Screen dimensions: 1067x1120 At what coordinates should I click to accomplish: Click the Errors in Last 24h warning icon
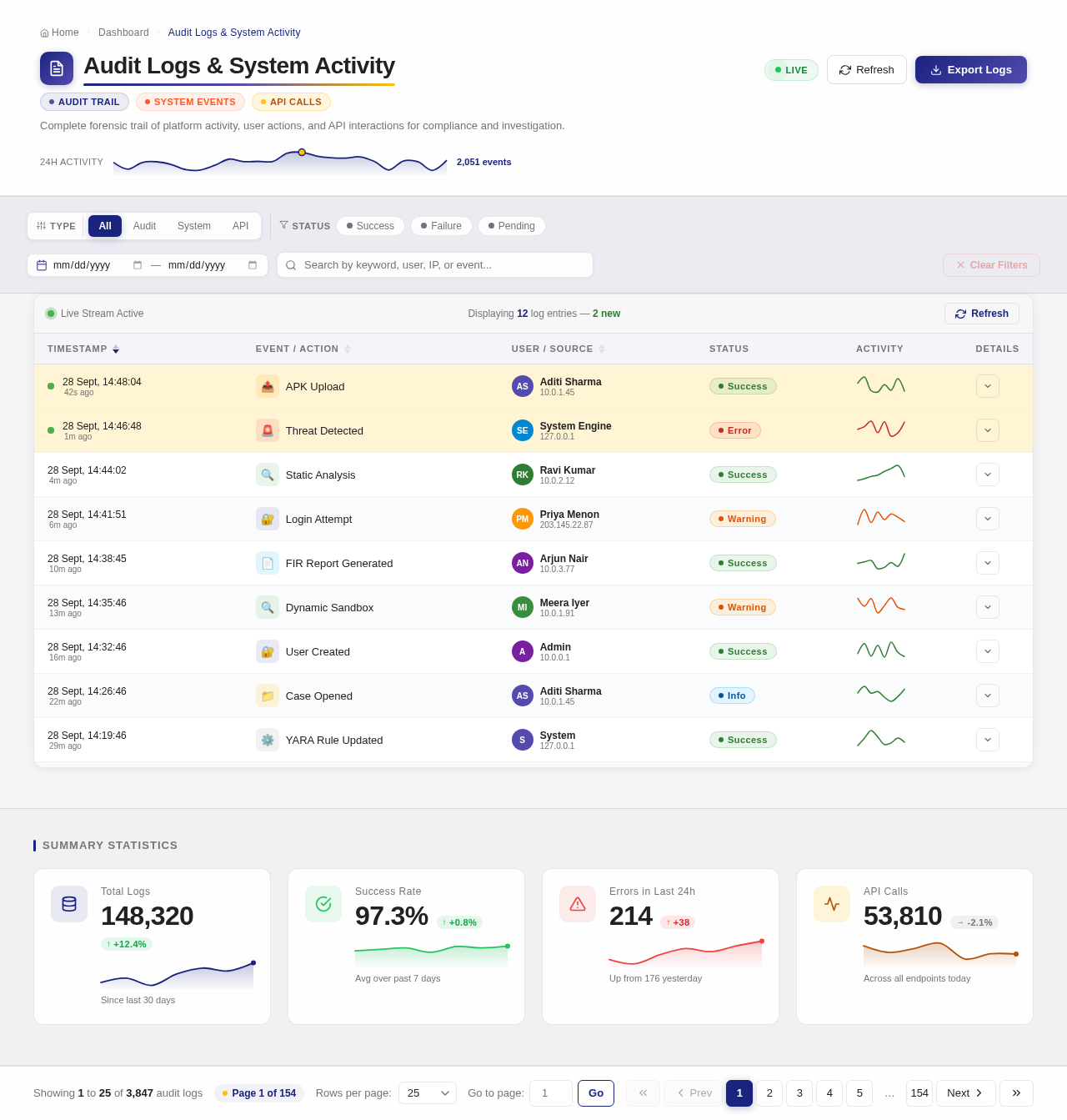578,904
